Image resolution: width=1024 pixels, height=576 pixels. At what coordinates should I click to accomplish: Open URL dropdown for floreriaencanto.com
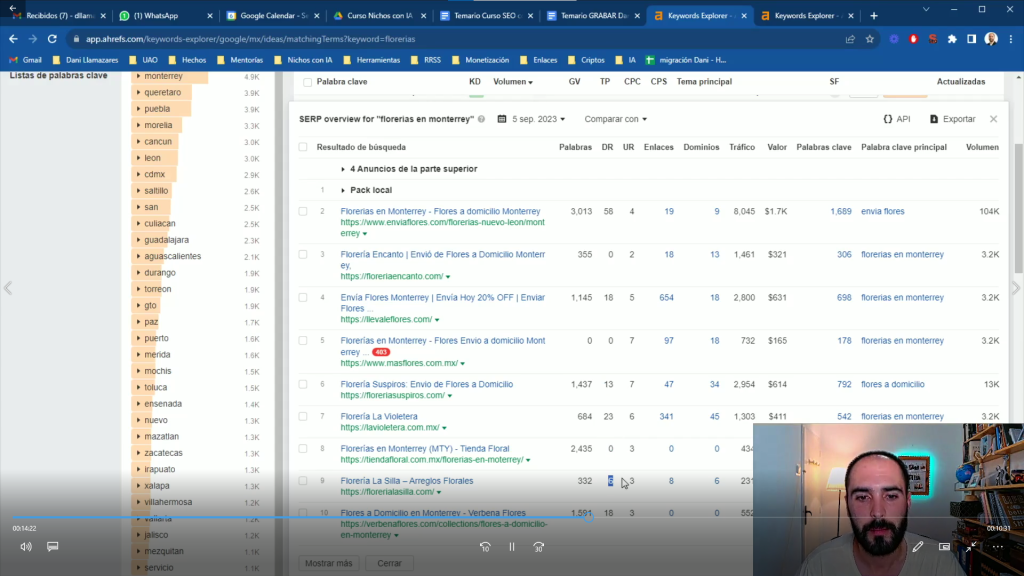pyautogui.click(x=448, y=277)
